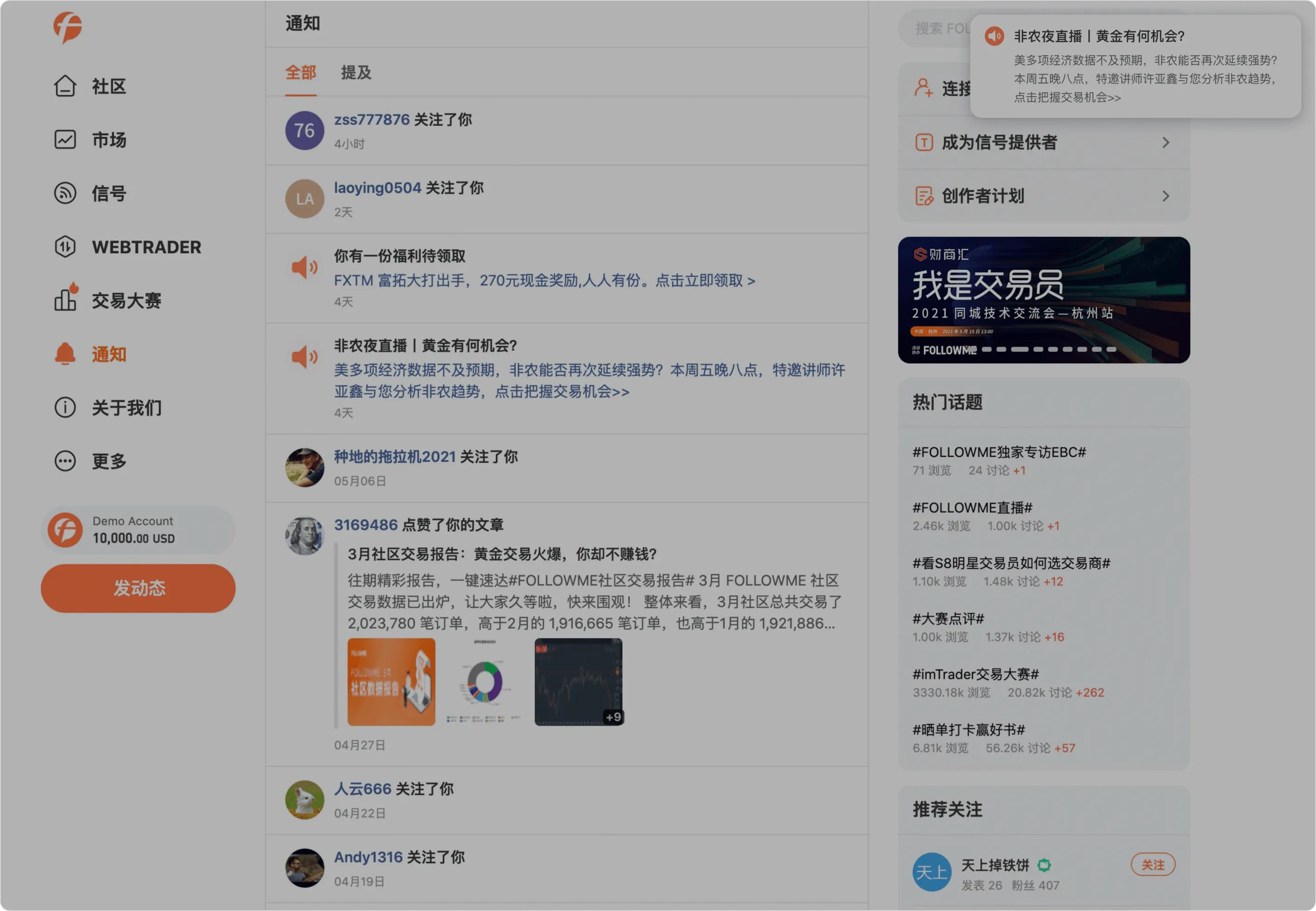
Task: Click 3169486's avatar image
Action: [305, 536]
